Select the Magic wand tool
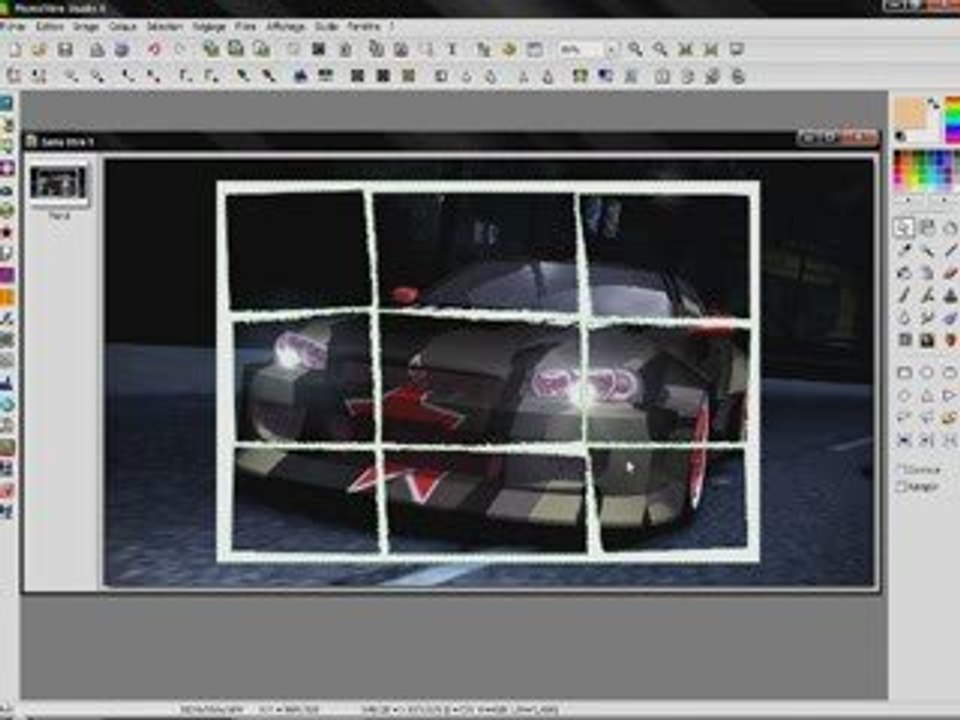The width and height of the screenshot is (960, 720). point(928,250)
